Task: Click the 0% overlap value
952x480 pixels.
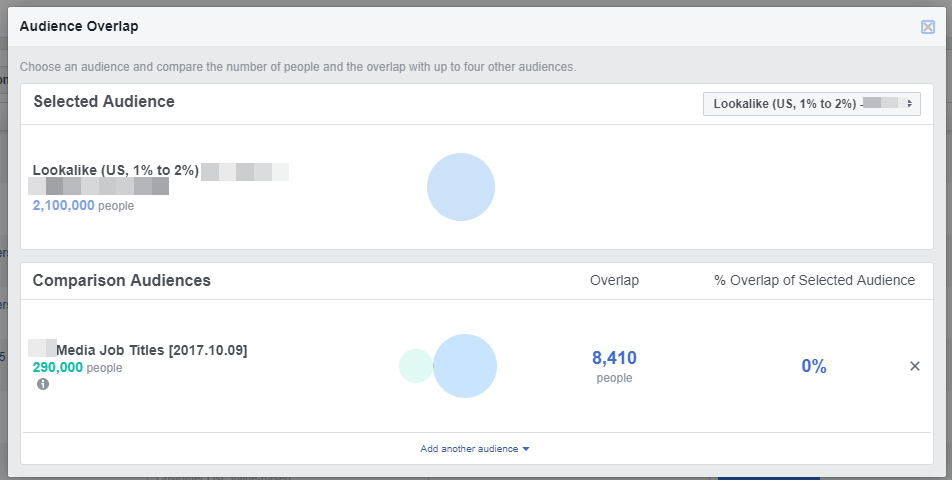Action: tap(814, 367)
